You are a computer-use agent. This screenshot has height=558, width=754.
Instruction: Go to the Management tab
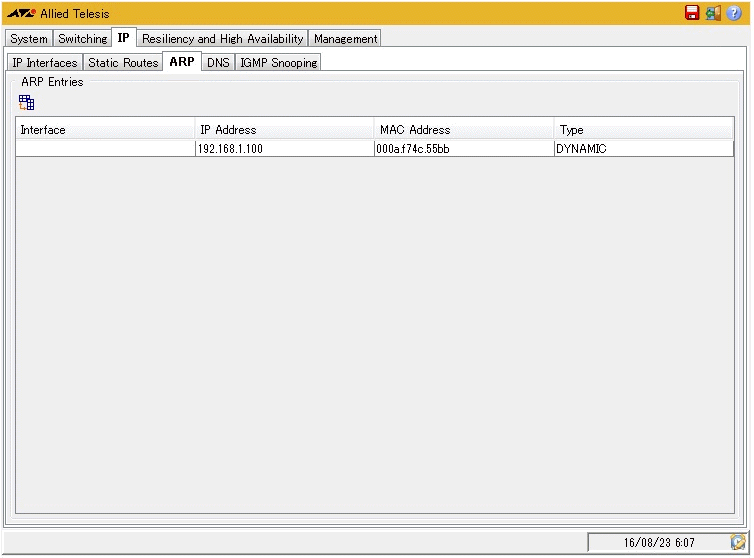coord(345,38)
